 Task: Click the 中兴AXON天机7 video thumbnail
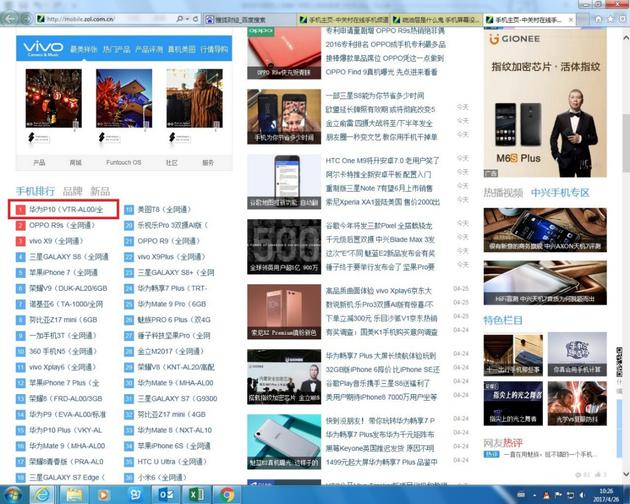pos(545,230)
